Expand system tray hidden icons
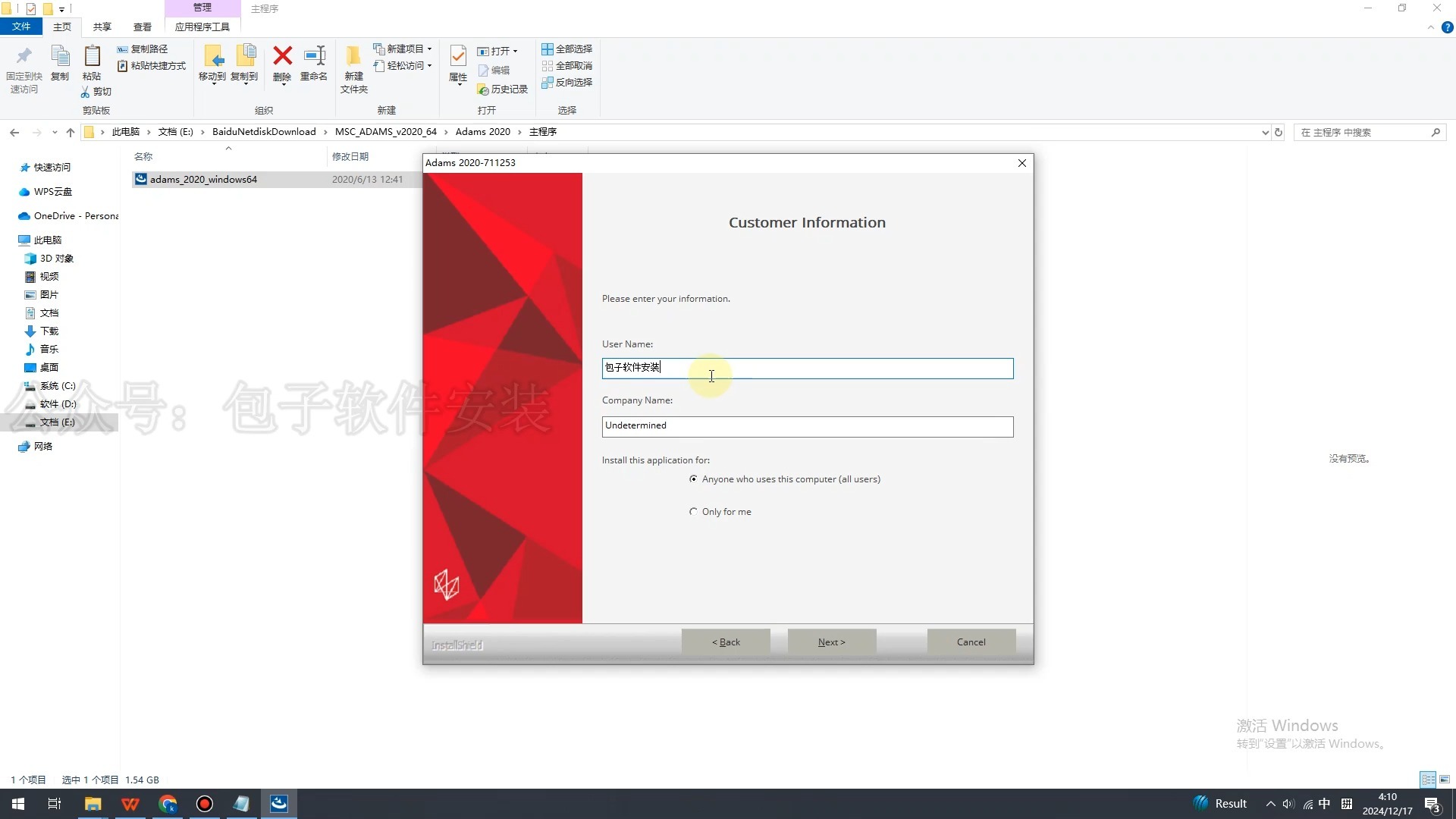The width and height of the screenshot is (1456, 819). click(1270, 804)
